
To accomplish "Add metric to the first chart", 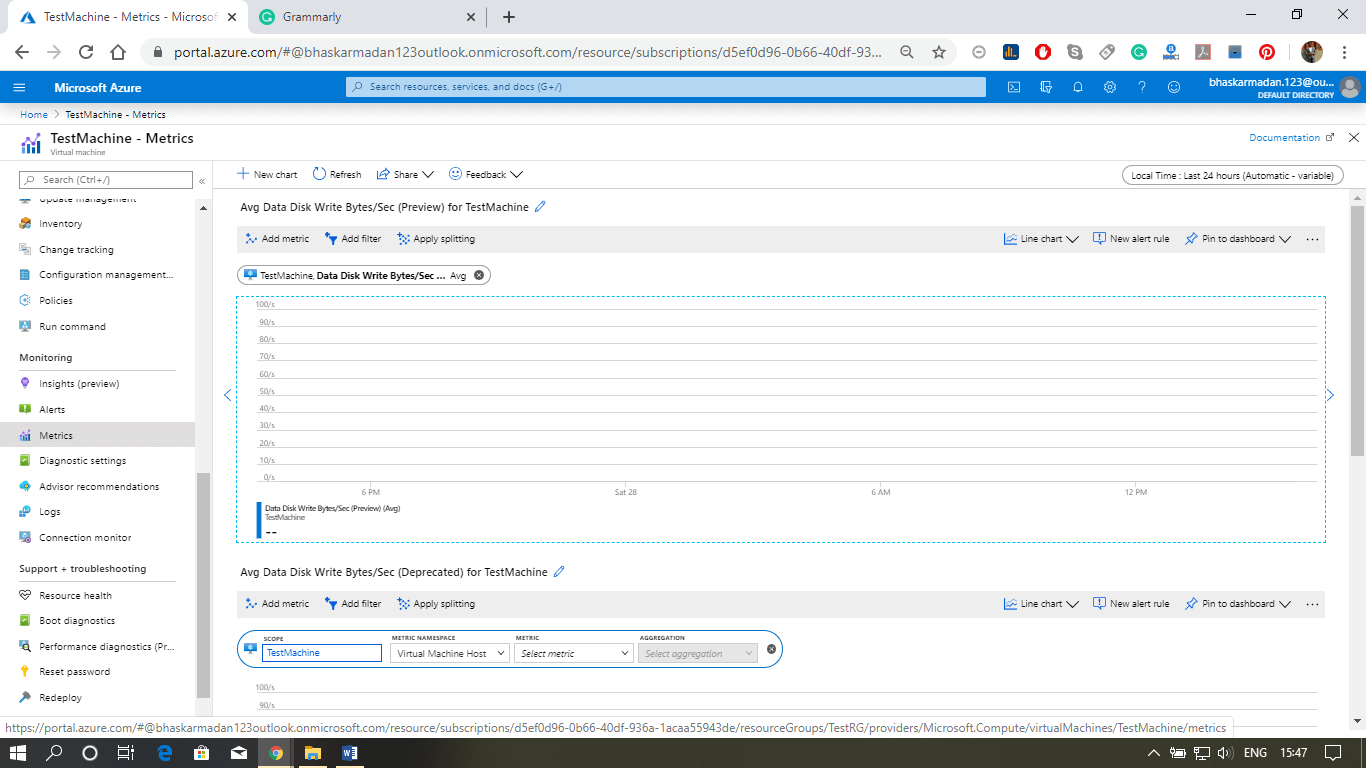I will (277, 239).
